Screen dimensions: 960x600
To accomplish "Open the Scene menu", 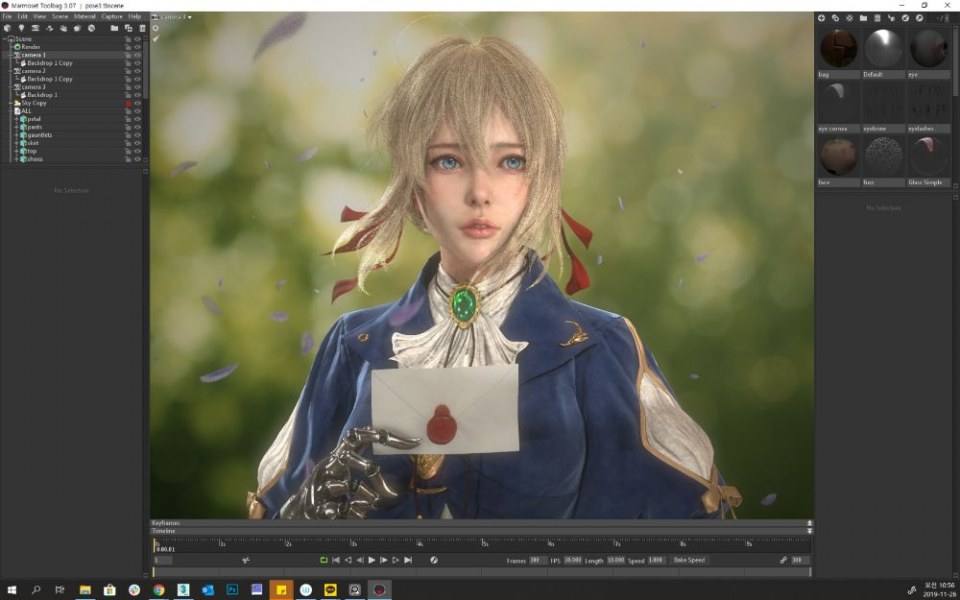I will click(x=60, y=17).
